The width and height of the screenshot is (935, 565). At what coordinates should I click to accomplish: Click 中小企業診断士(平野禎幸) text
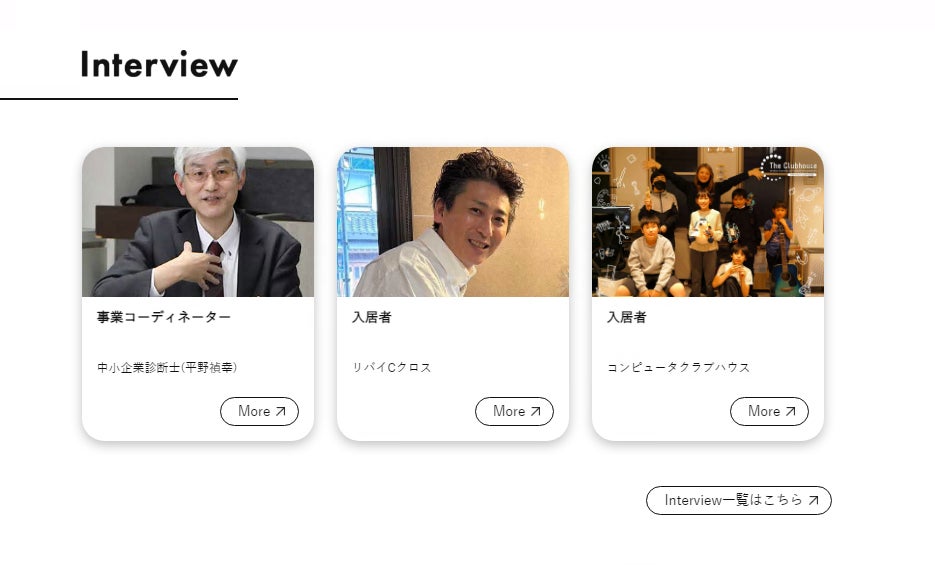pos(167,367)
